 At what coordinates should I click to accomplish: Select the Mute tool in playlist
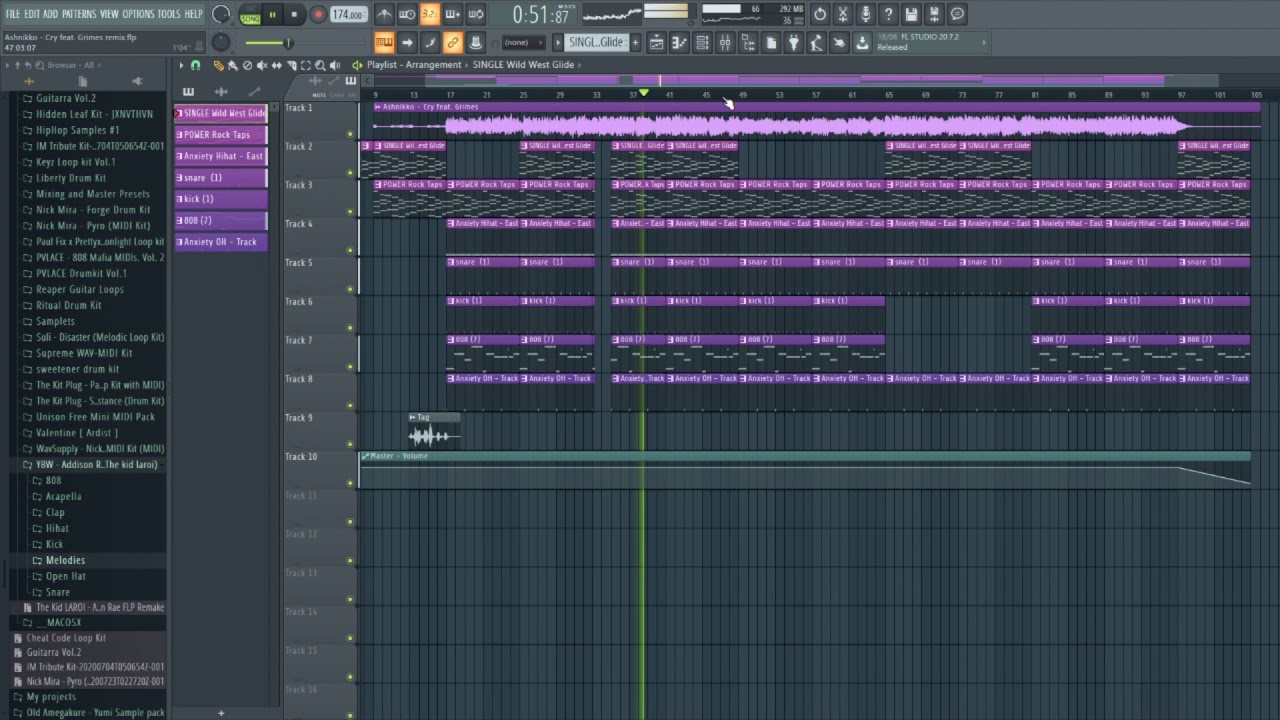click(x=262, y=65)
